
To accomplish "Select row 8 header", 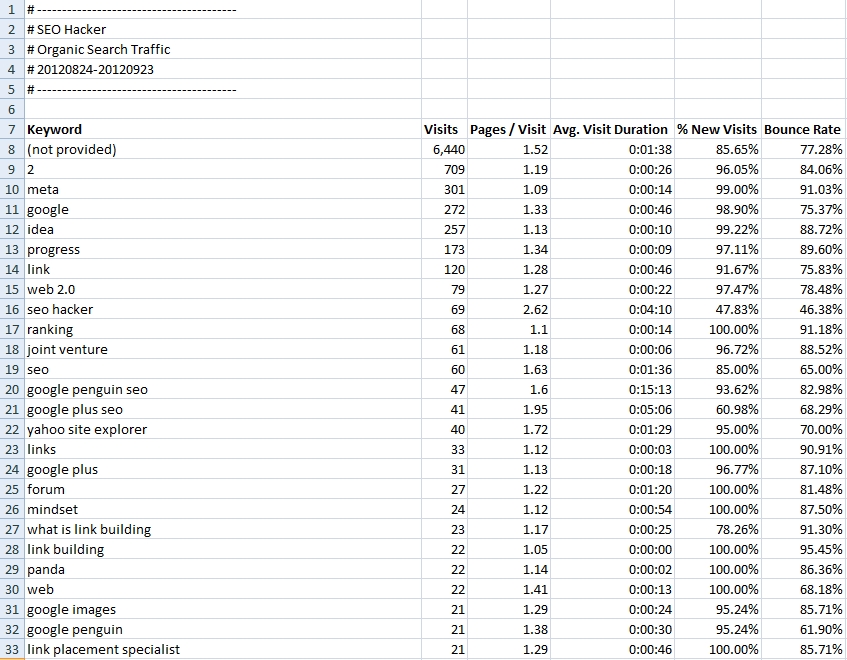I will click(x=11, y=150).
